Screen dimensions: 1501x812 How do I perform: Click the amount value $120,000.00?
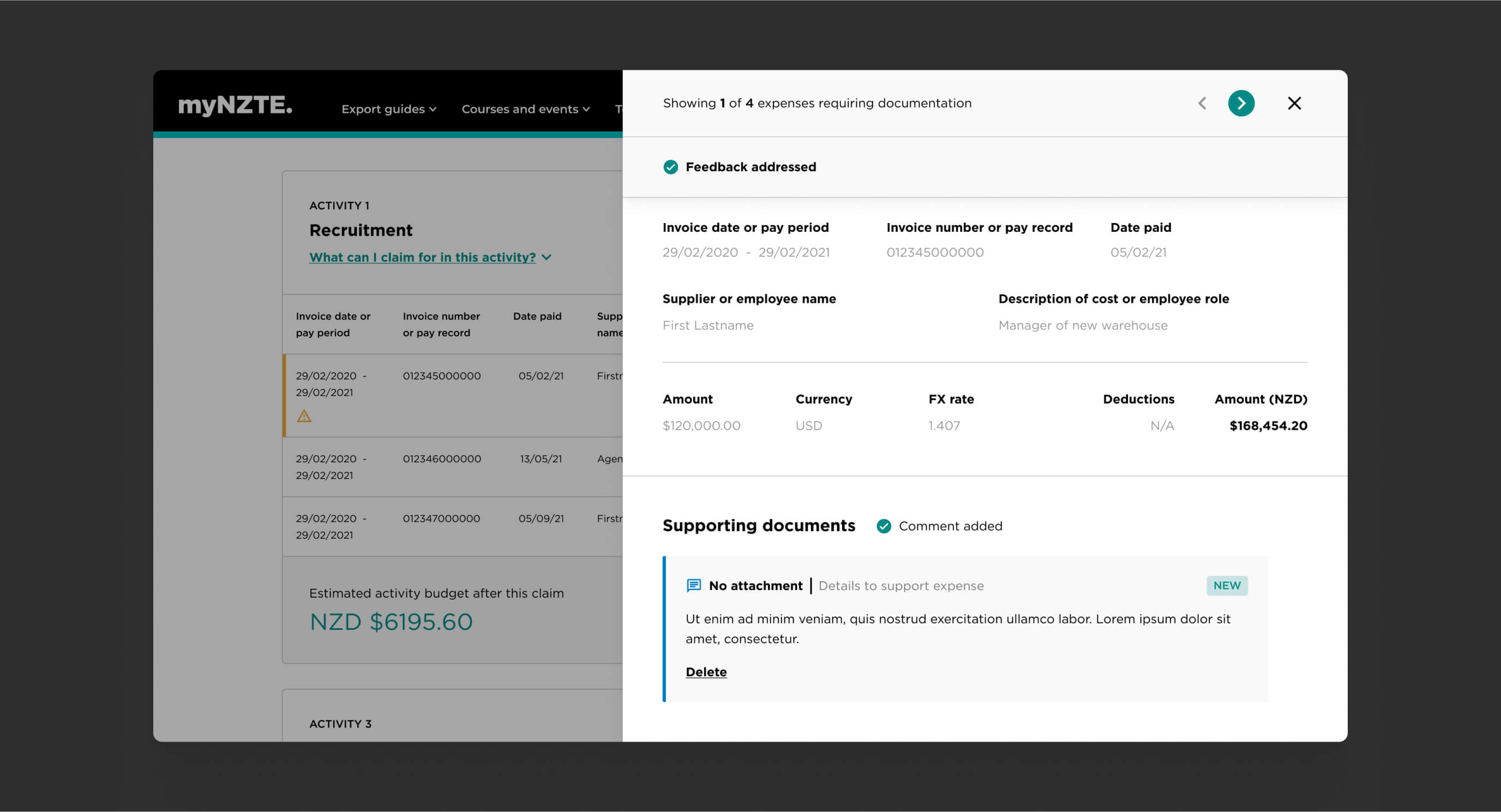tap(701, 426)
